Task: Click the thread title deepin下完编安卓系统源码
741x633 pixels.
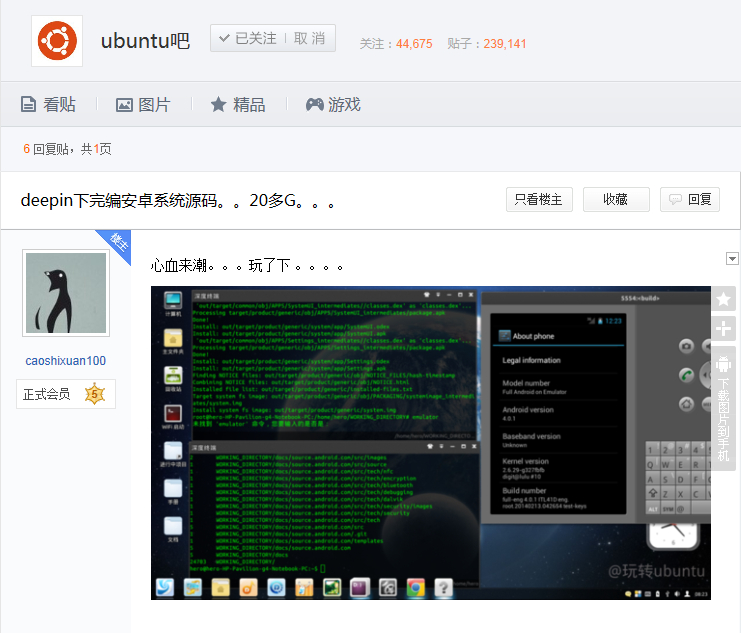Action: click(x=178, y=201)
